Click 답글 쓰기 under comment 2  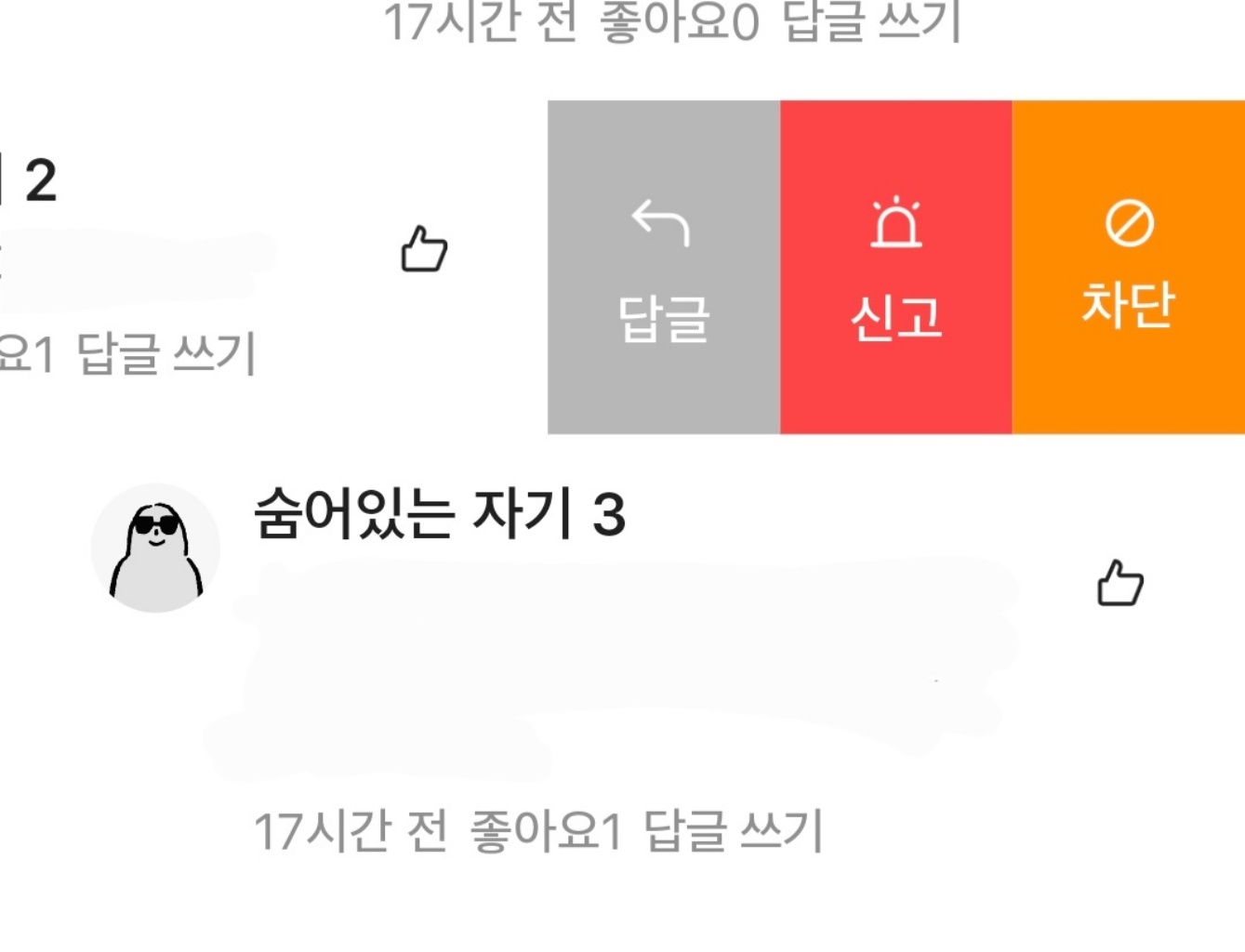pyautogui.click(x=166, y=353)
